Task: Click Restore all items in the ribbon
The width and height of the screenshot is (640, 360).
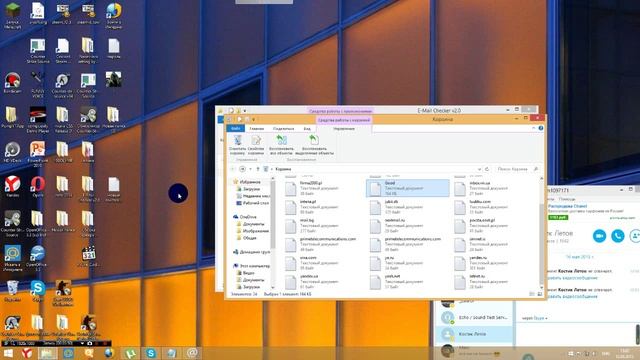Action: (281, 145)
